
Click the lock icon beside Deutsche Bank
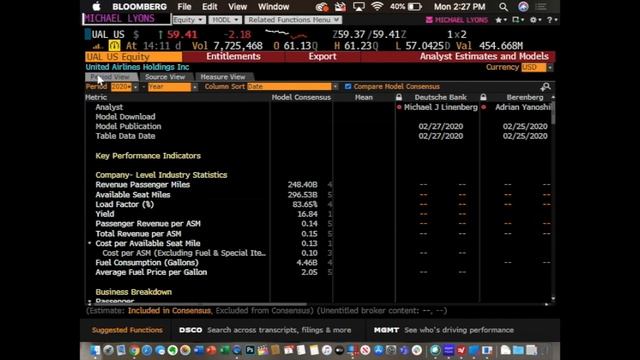[399, 97]
